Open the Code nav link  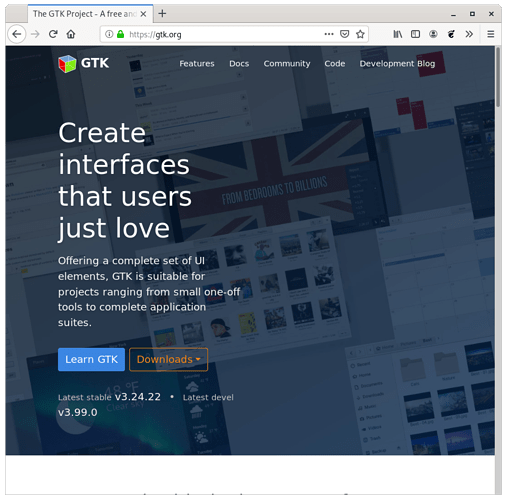click(335, 64)
